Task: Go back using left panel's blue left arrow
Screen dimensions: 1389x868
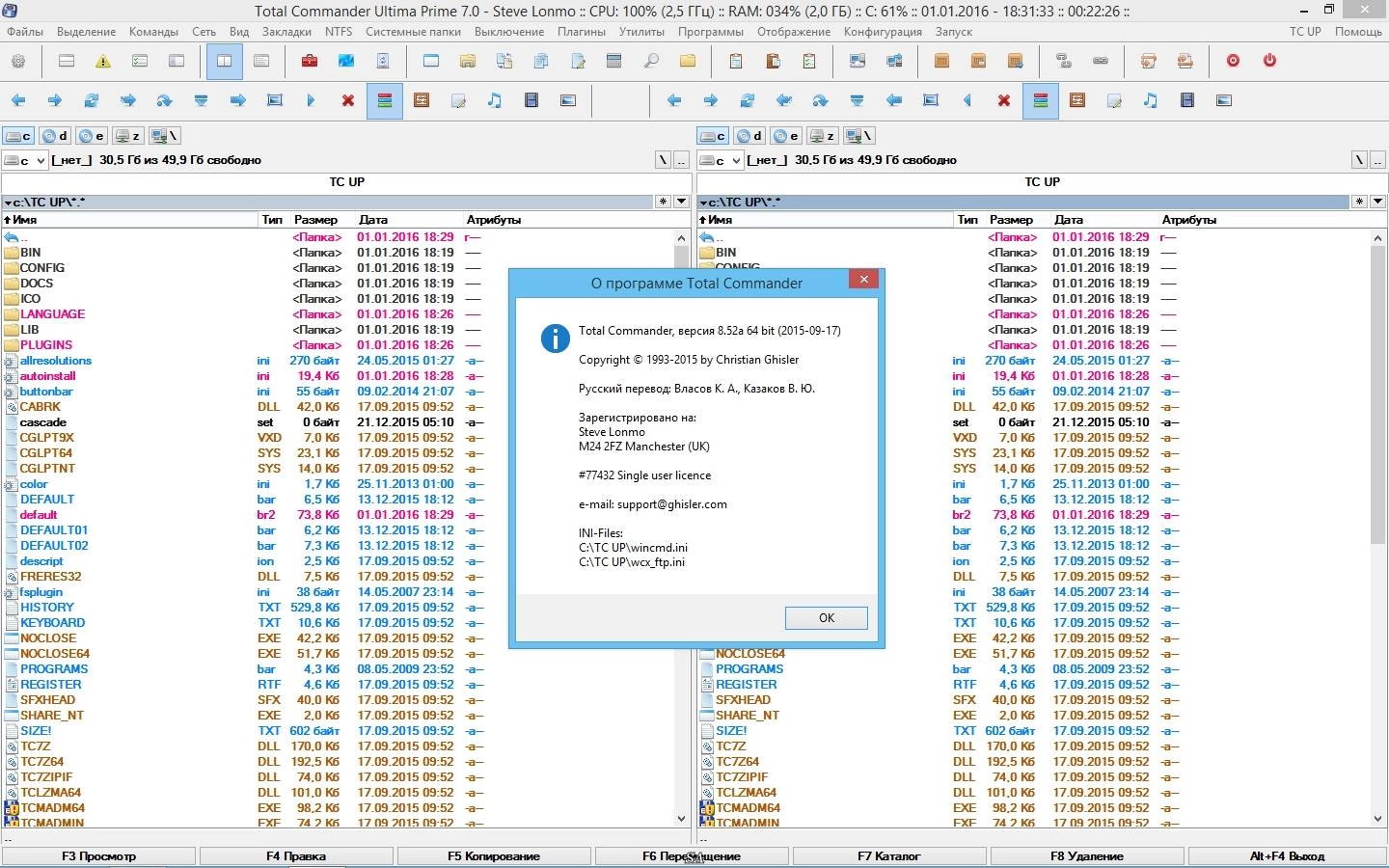Action: coord(18,100)
